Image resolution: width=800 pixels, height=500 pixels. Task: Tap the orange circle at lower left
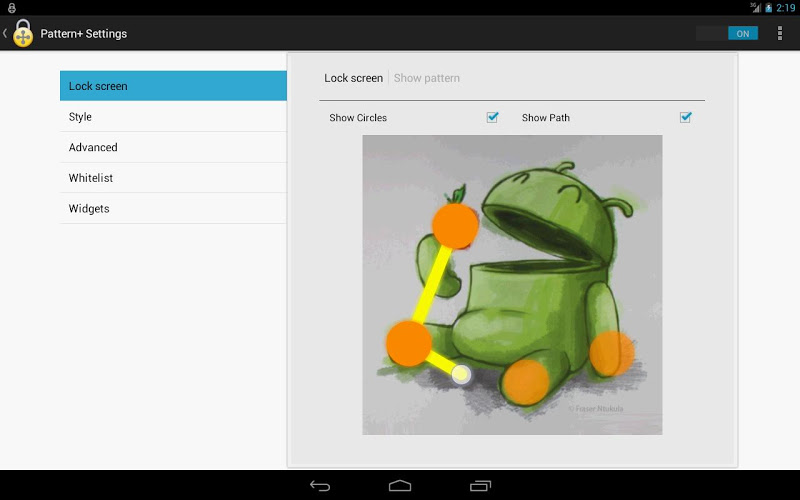click(409, 343)
